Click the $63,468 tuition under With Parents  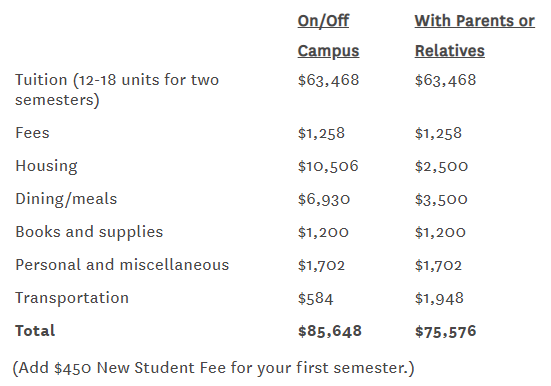point(446,80)
